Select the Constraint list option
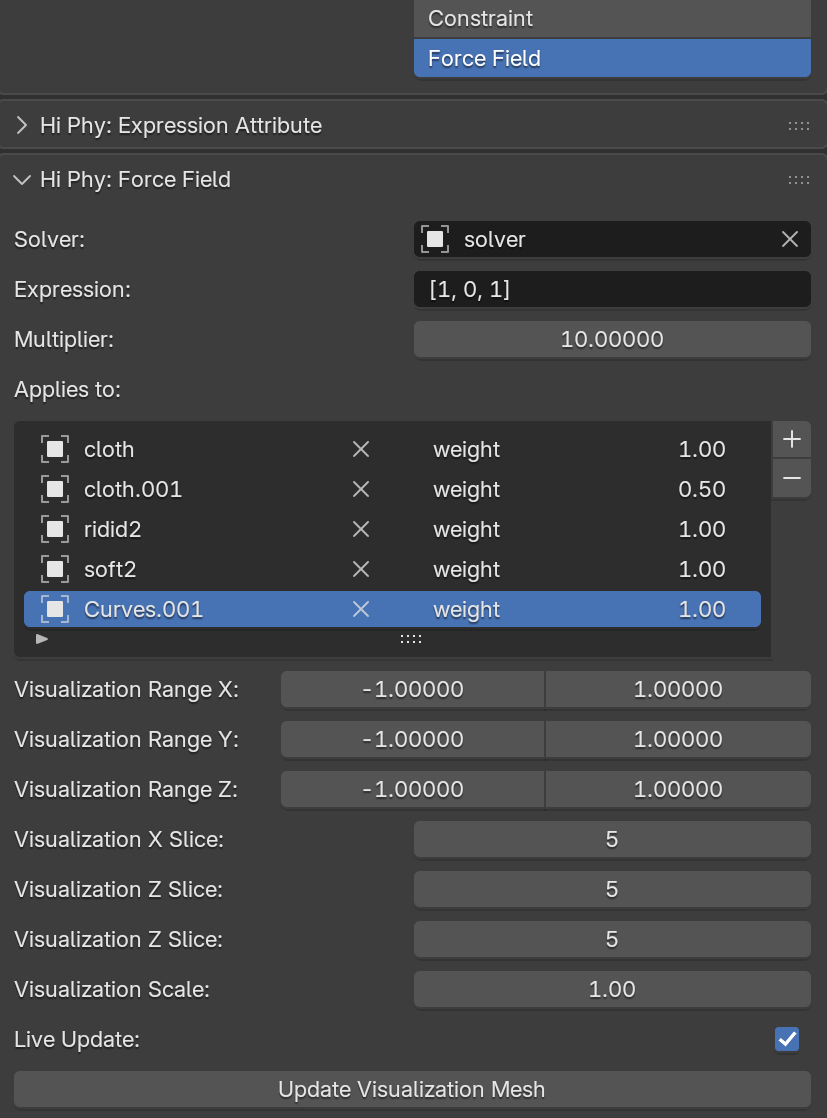The width and height of the screenshot is (827, 1118). click(x=611, y=19)
